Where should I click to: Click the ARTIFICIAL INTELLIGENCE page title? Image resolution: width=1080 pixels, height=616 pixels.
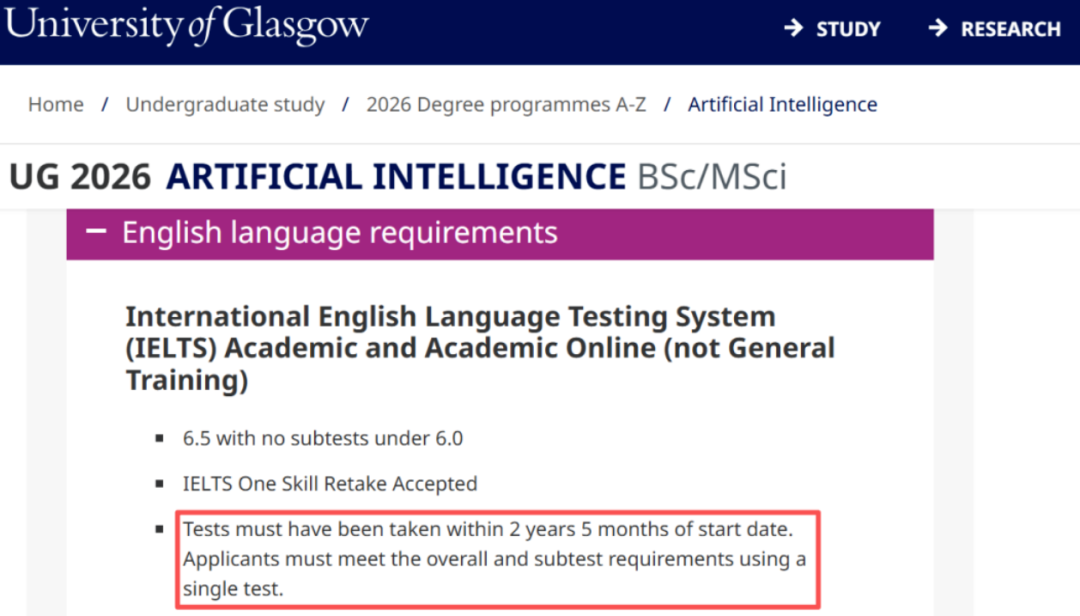point(396,177)
